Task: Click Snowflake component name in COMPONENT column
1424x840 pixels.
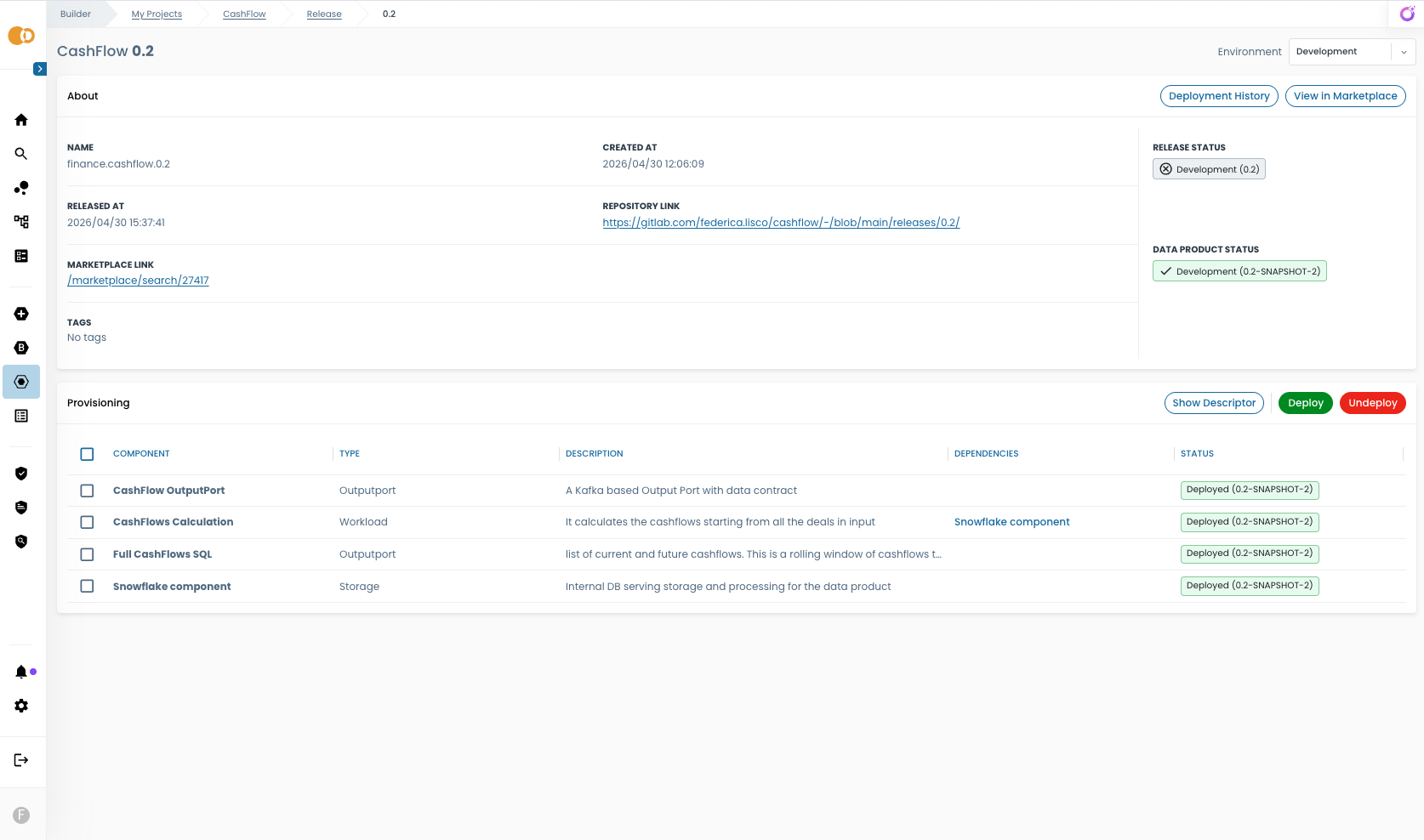Action: [172, 587]
